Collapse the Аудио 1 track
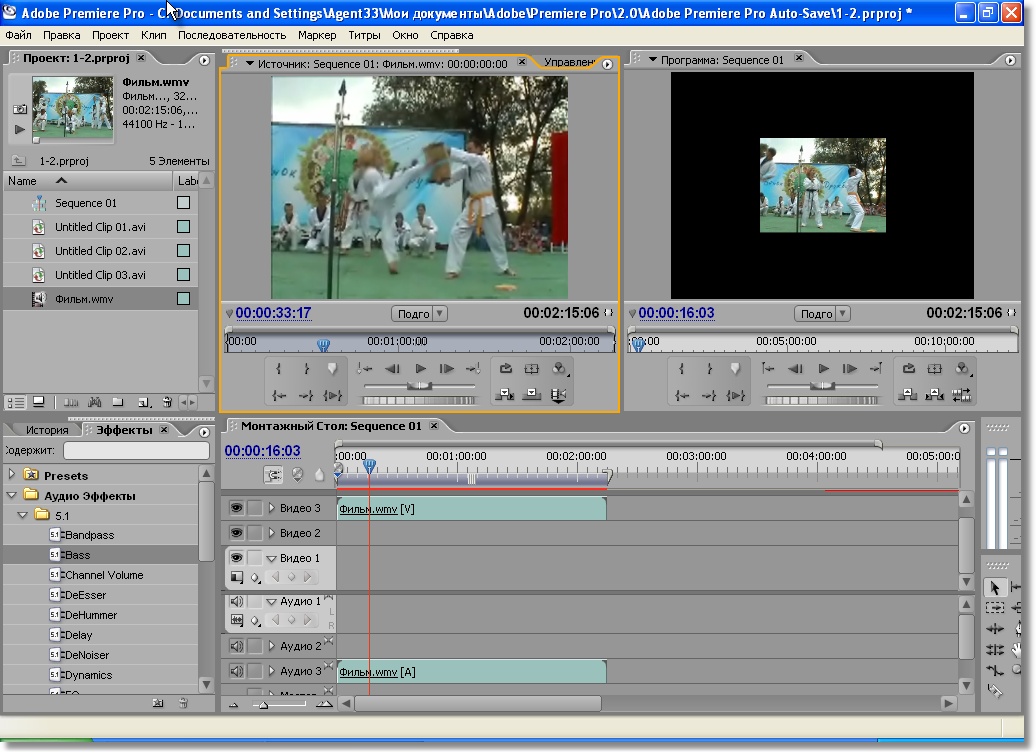The image size is (1036, 754). click(272, 602)
